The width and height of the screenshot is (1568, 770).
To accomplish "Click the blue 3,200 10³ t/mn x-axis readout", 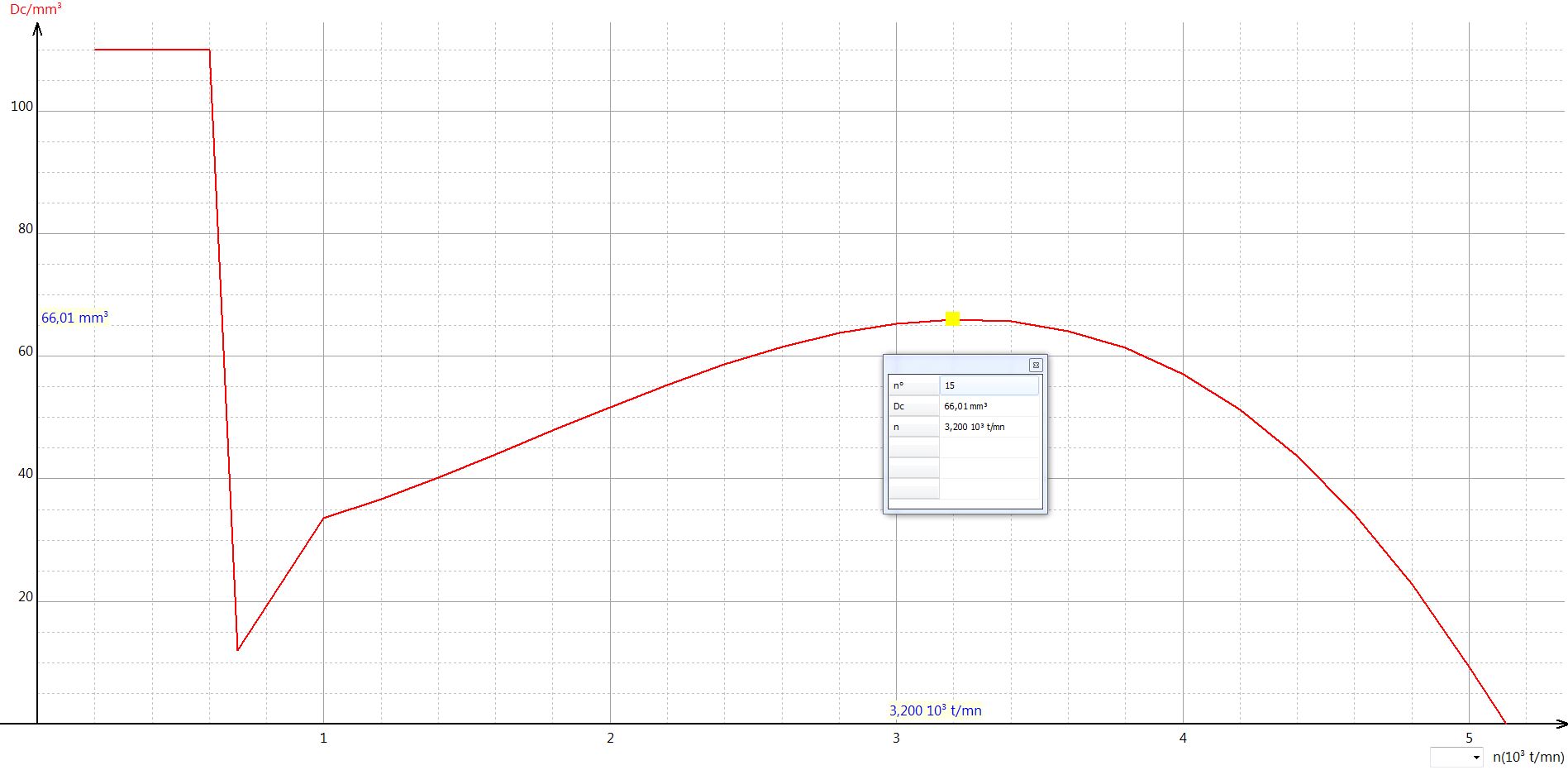I will click(936, 710).
